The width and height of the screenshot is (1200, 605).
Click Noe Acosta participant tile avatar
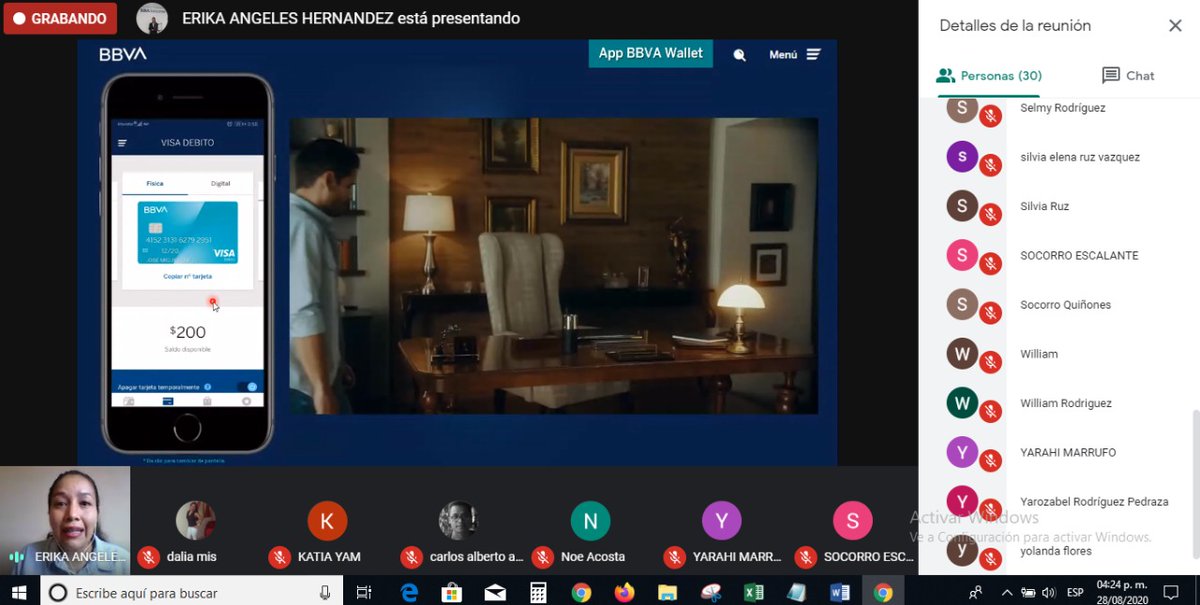point(590,521)
